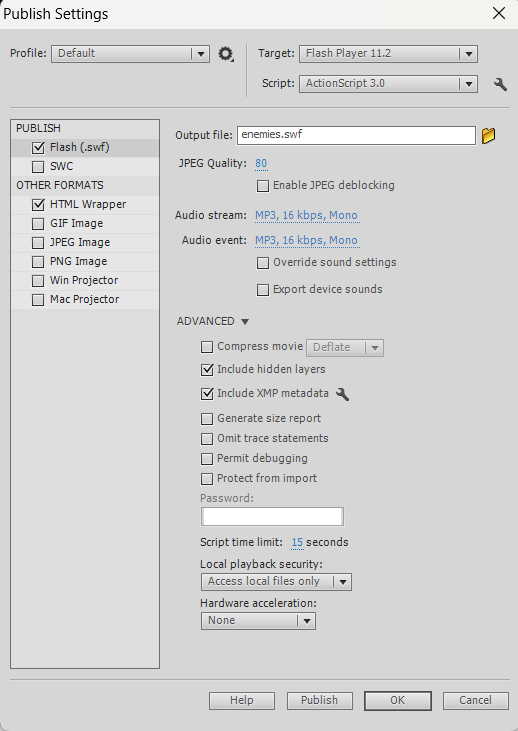
Task: Toggle Flash (.swf) checkbox
Action: coord(38,148)
